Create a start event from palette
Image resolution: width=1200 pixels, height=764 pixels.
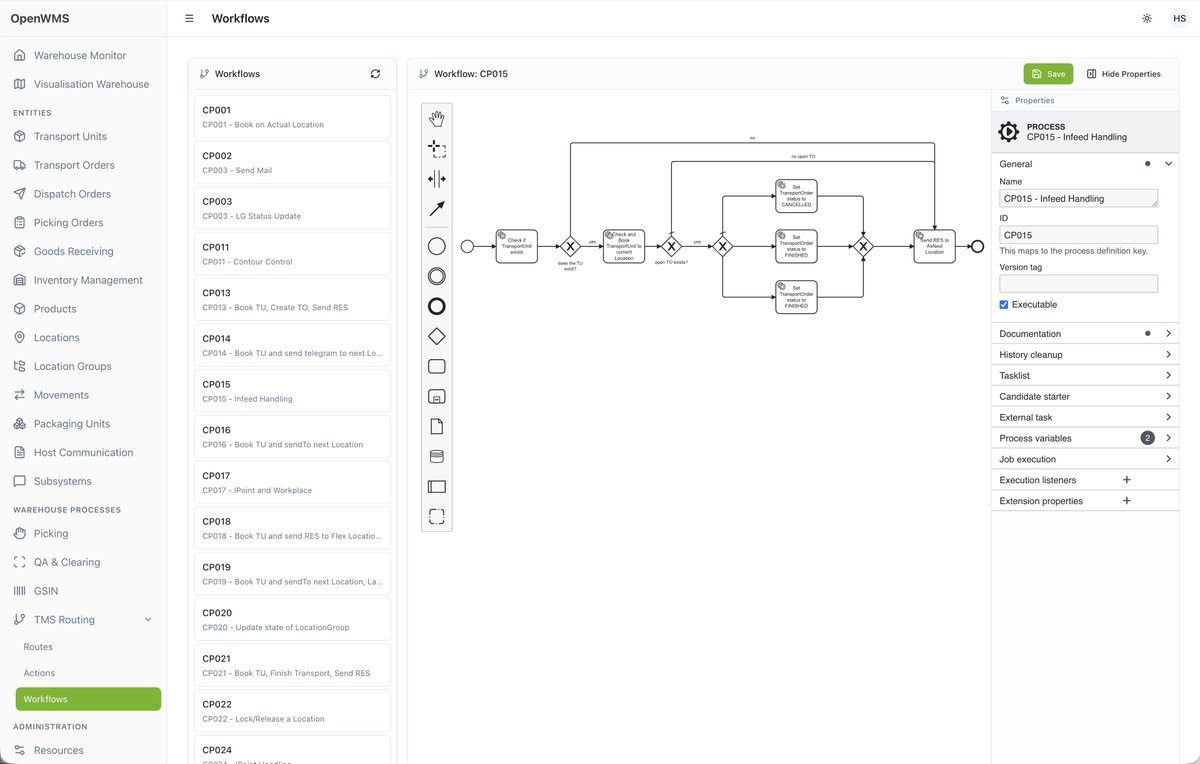click(437, 246)
